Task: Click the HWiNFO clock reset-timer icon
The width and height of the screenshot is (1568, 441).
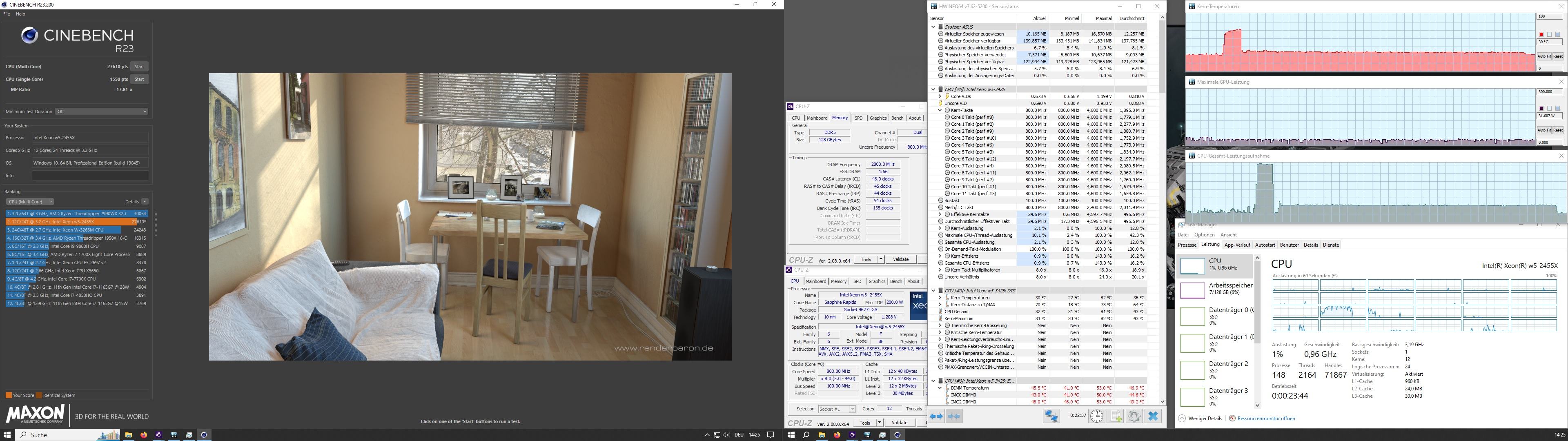Action: 1096,416
